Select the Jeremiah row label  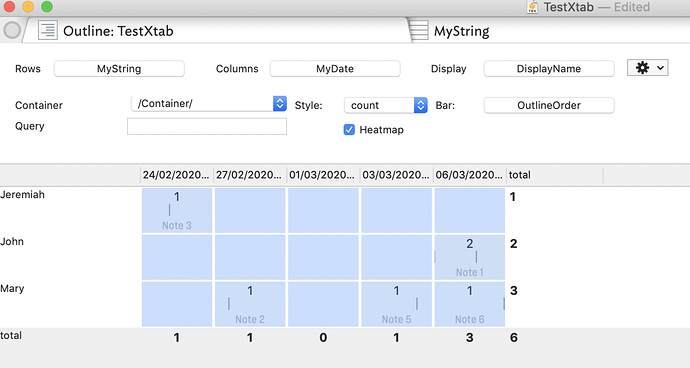[x=22, y=195]
